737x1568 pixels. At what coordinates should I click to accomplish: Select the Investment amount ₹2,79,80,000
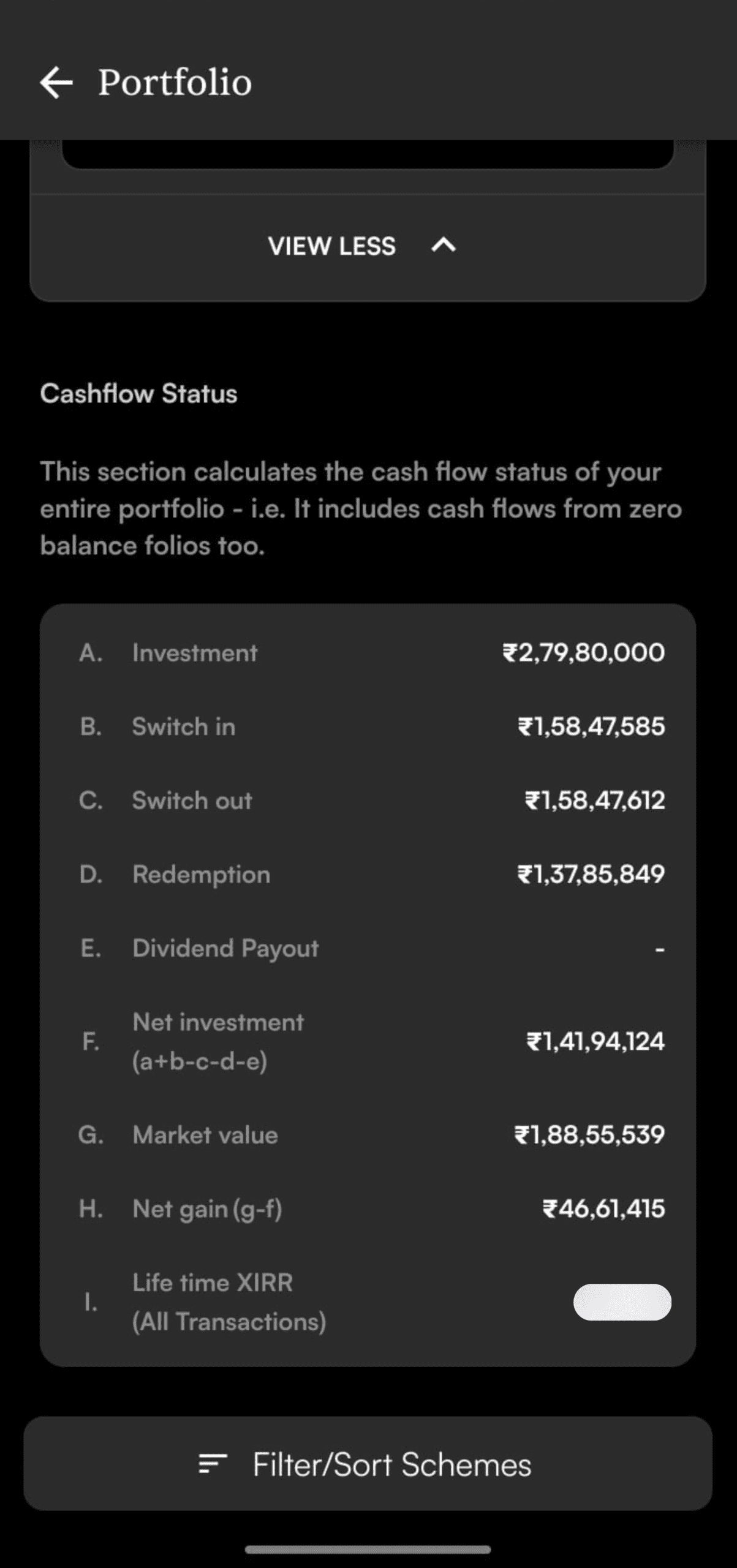point(583,653)
